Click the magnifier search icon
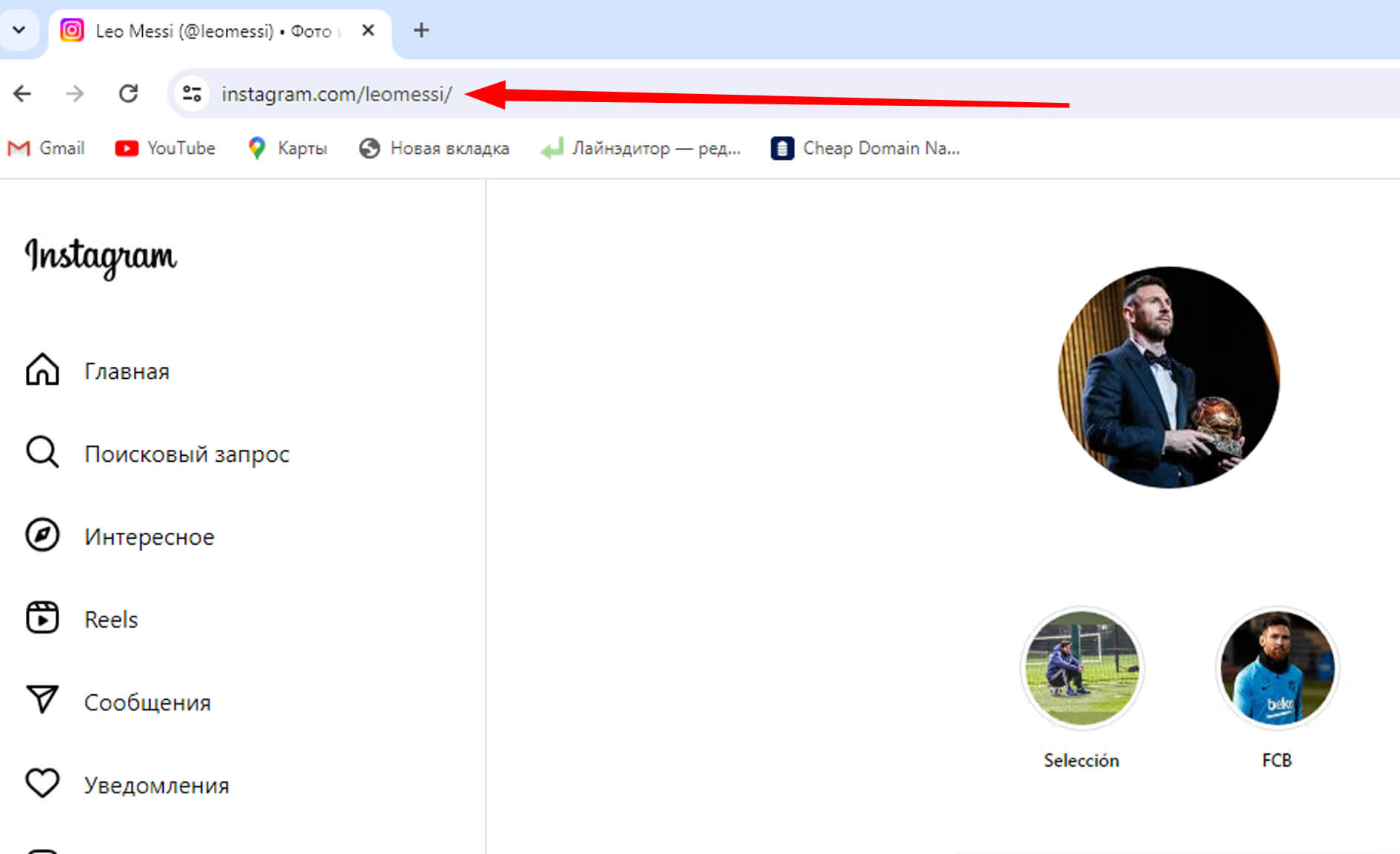 pos(42,452)
